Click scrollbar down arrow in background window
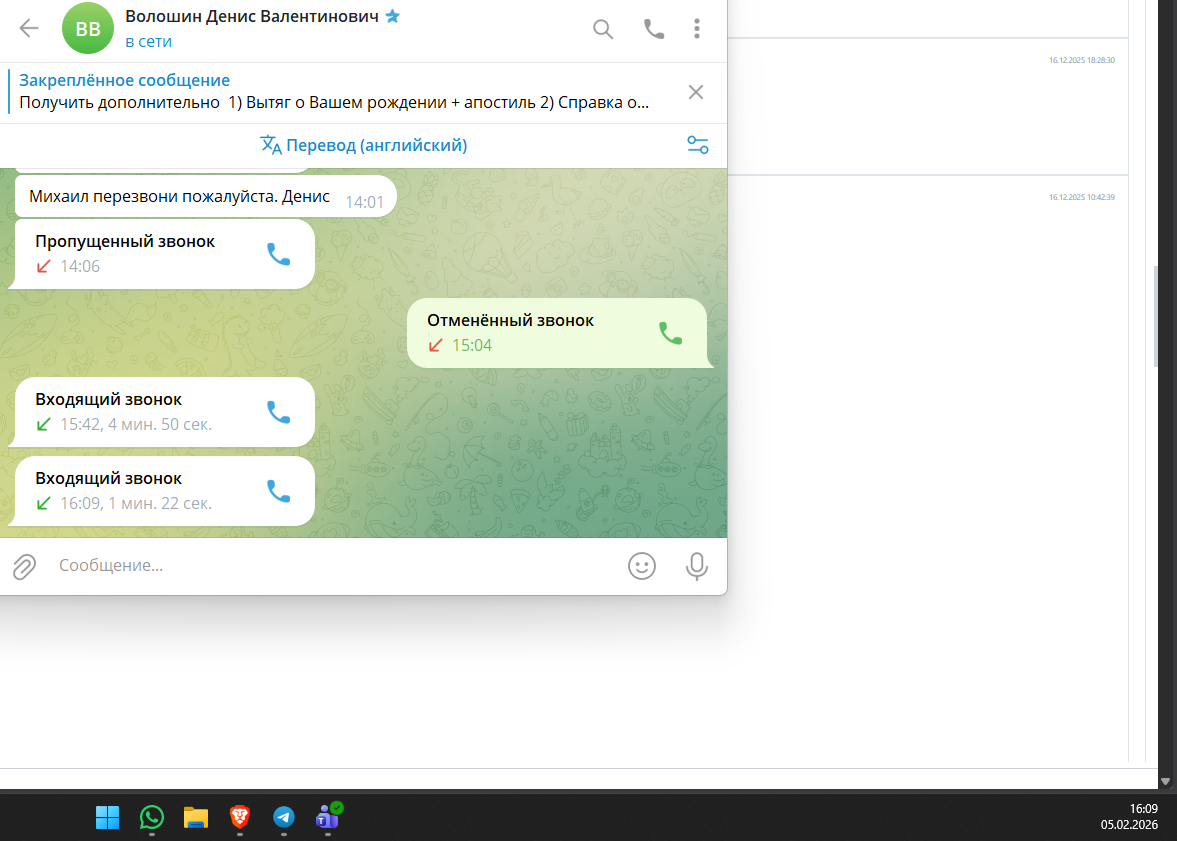Viewport: 1177px width, 841px height. coord(1165,781)
